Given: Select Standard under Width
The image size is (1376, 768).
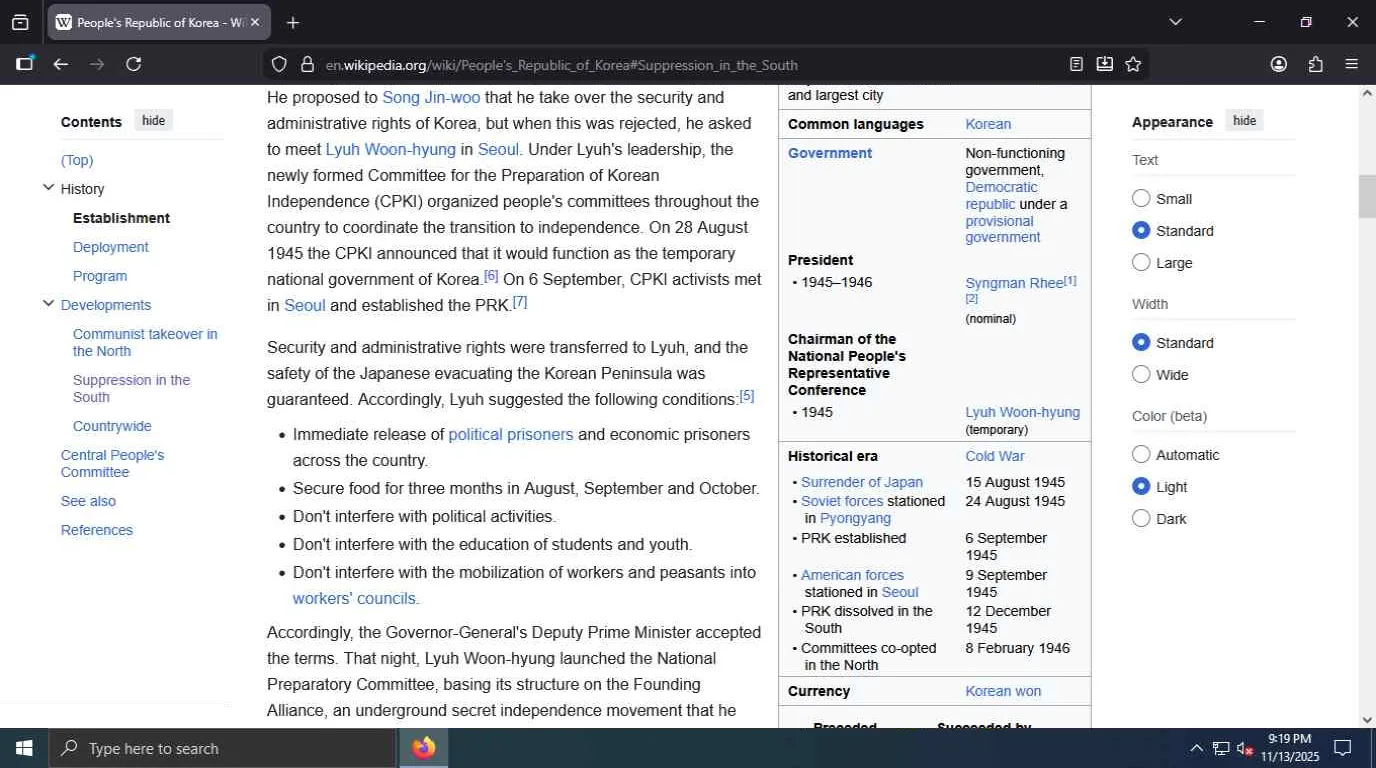Looking at the screenshot, I should coord(1141,342).
